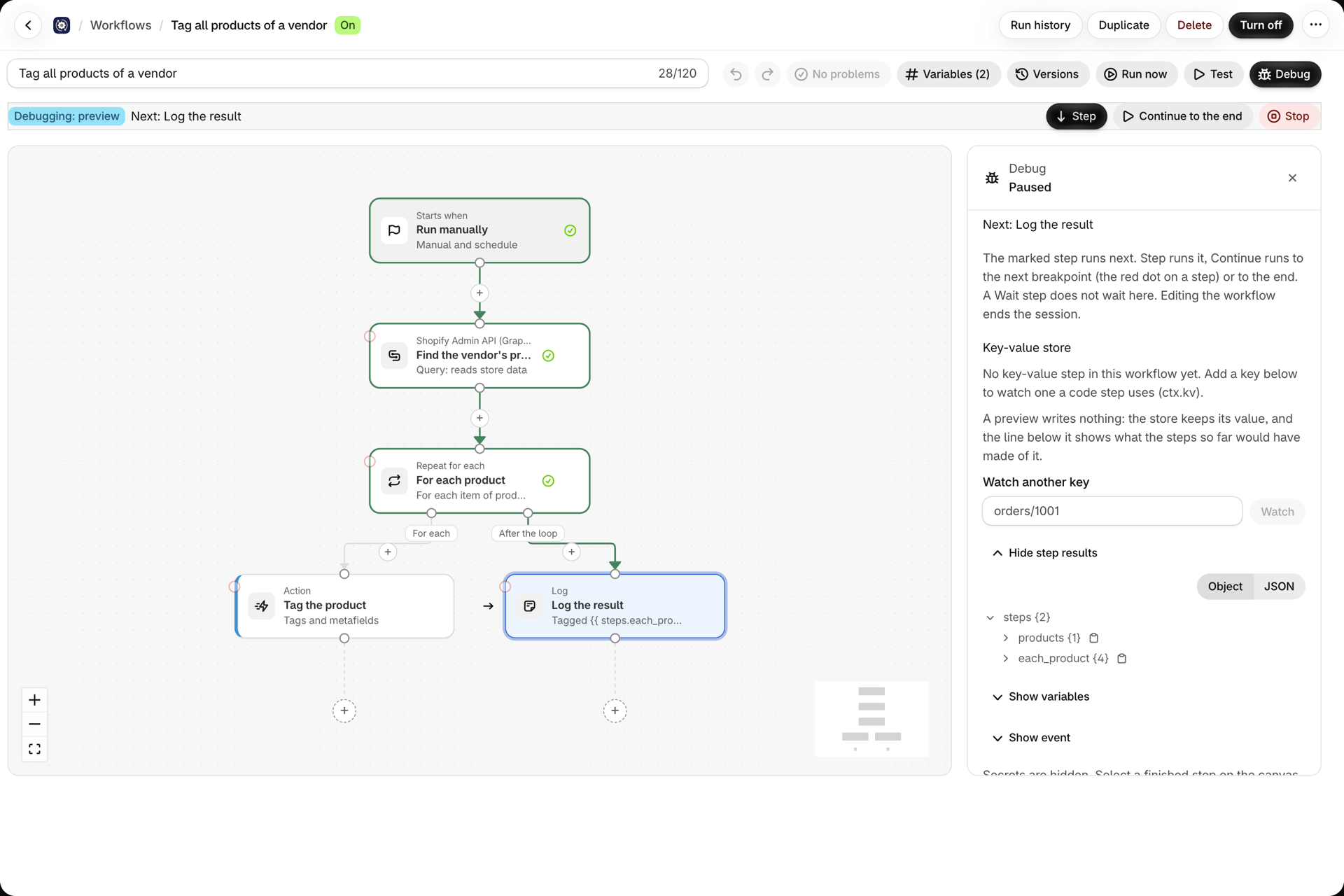Stop the debug session

point(1289,116)
